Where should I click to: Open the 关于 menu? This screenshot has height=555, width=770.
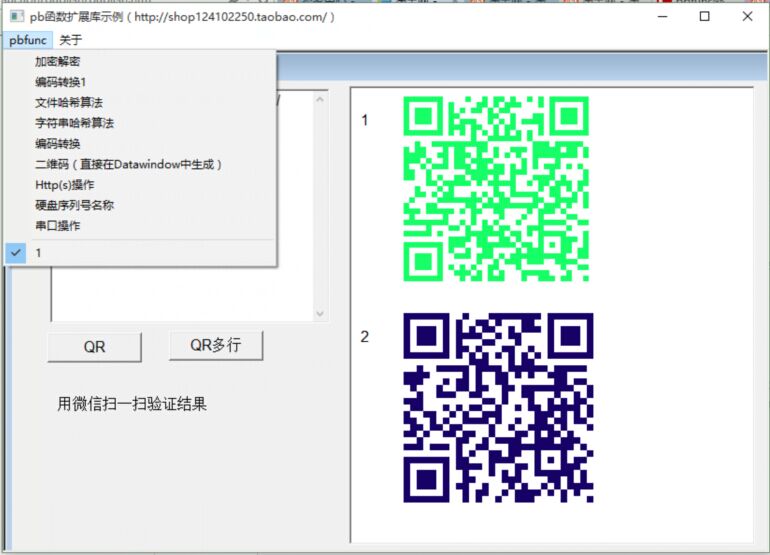pos(70,40)
